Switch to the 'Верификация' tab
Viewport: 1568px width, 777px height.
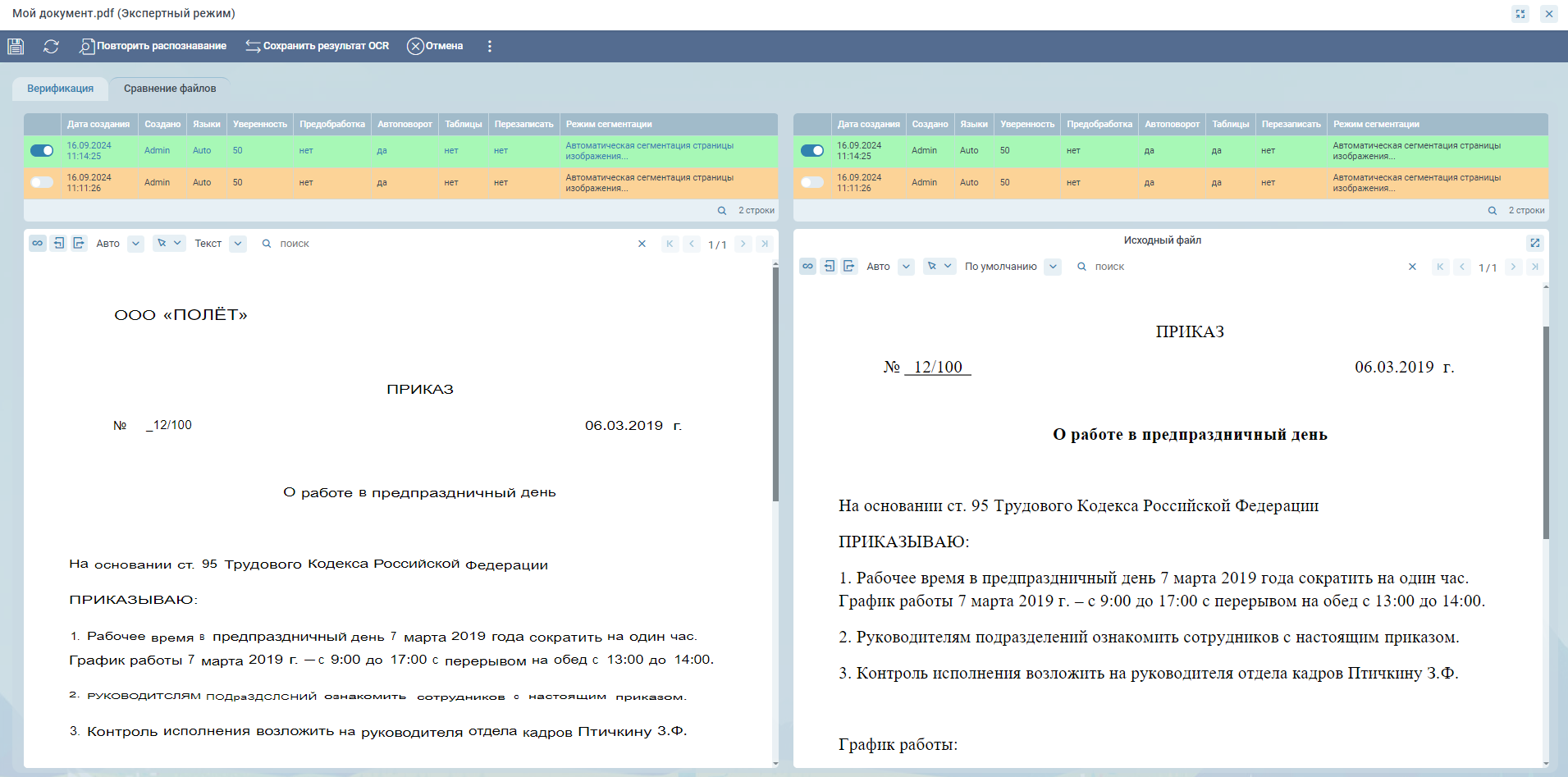(60, 89)
